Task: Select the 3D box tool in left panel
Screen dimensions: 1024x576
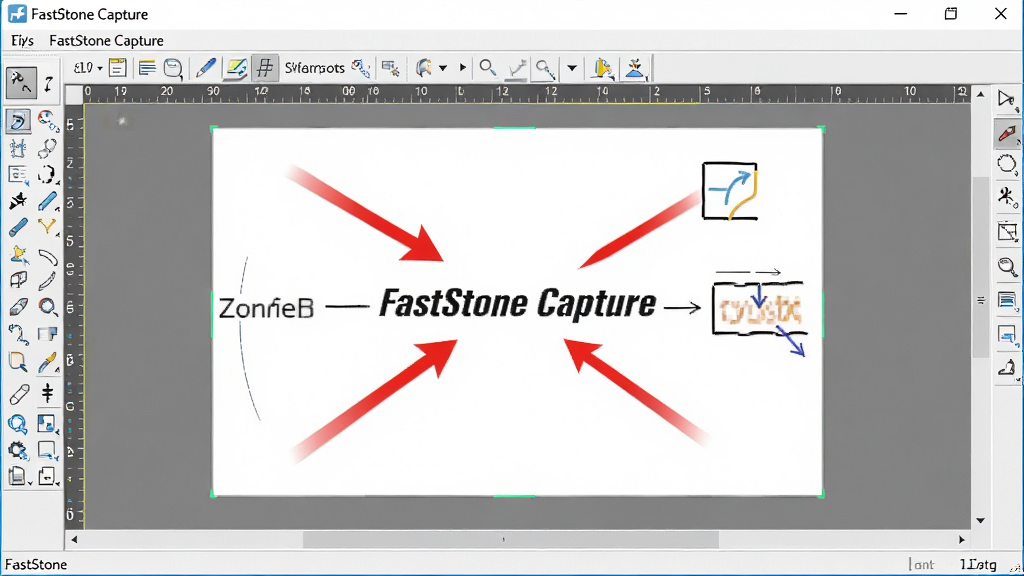Action: coord(18,281)
